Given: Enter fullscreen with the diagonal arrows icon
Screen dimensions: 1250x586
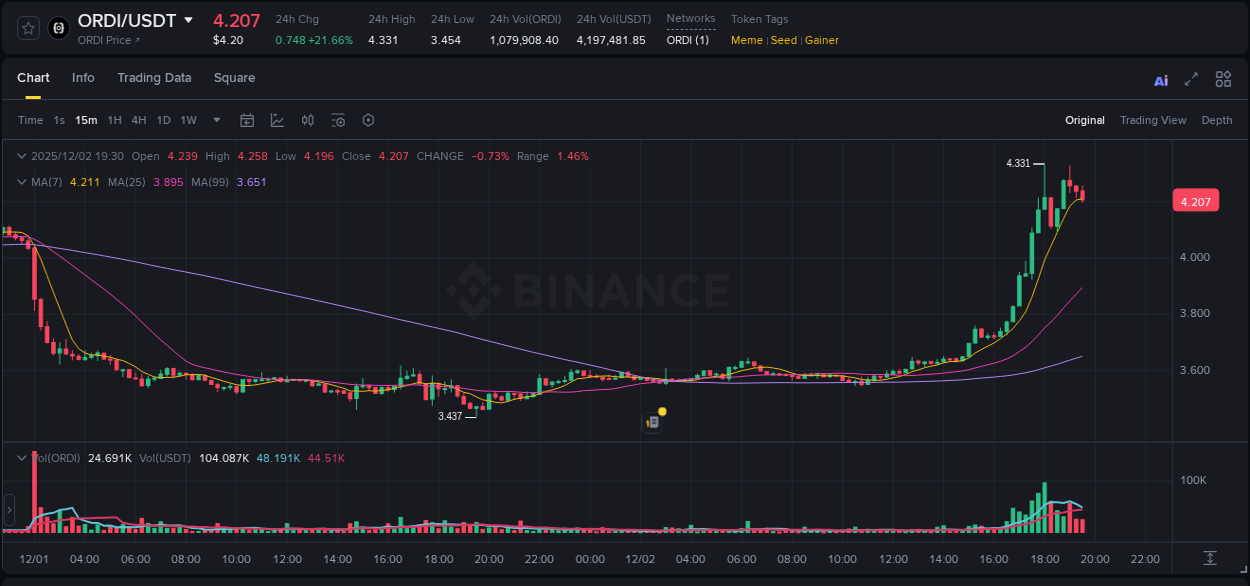Looking at the screenshot, I should (1191, 78).
